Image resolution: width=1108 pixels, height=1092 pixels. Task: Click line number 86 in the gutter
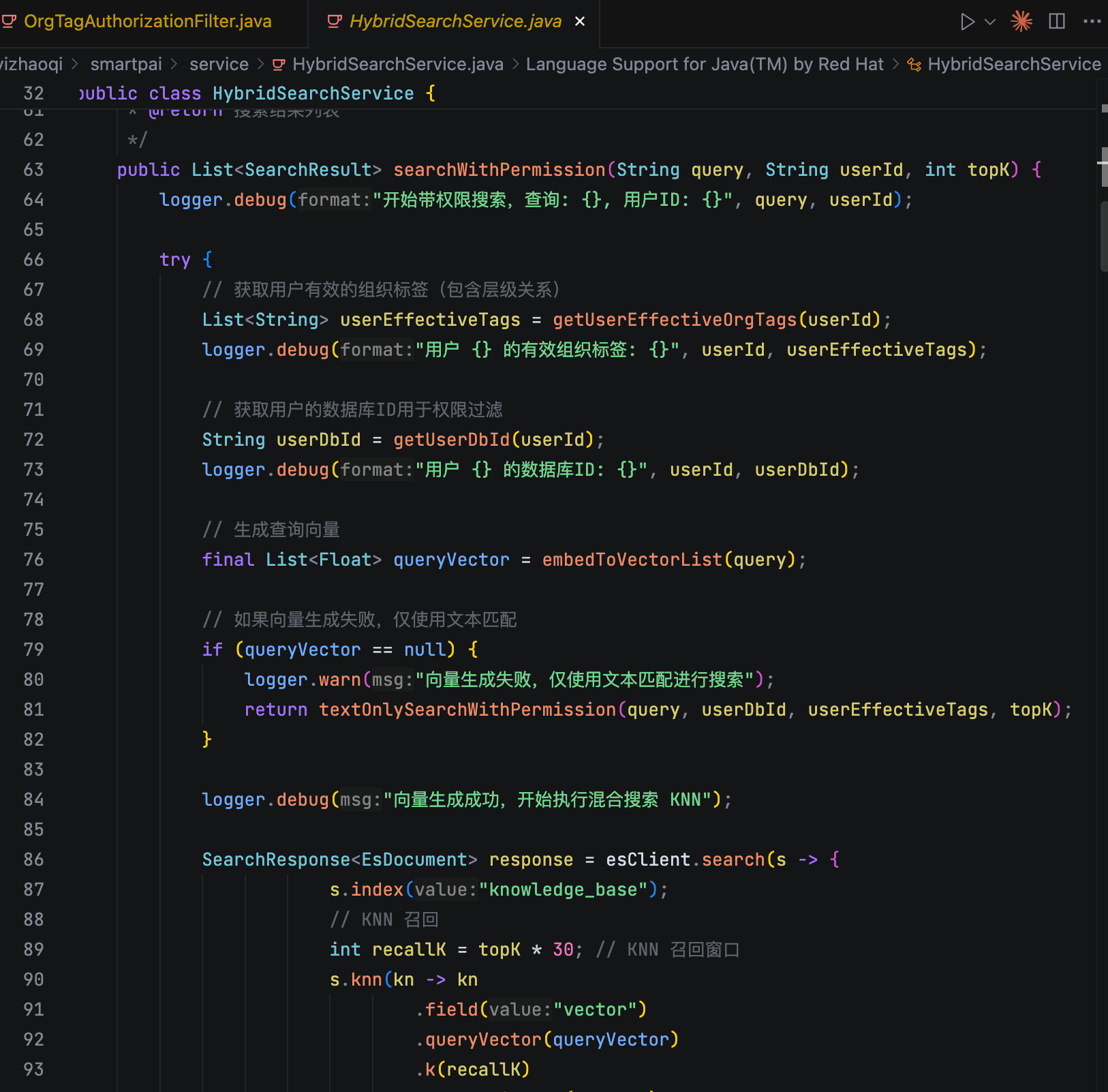33,860
